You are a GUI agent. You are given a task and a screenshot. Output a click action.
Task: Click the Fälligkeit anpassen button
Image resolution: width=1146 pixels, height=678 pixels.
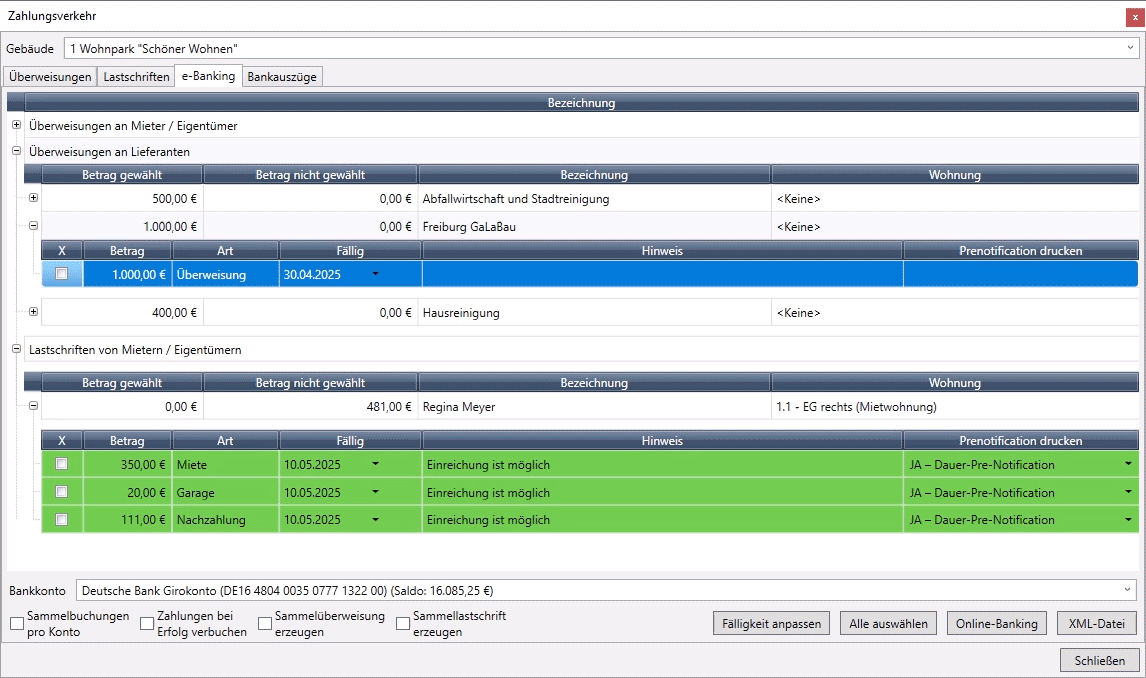[771, 623]
